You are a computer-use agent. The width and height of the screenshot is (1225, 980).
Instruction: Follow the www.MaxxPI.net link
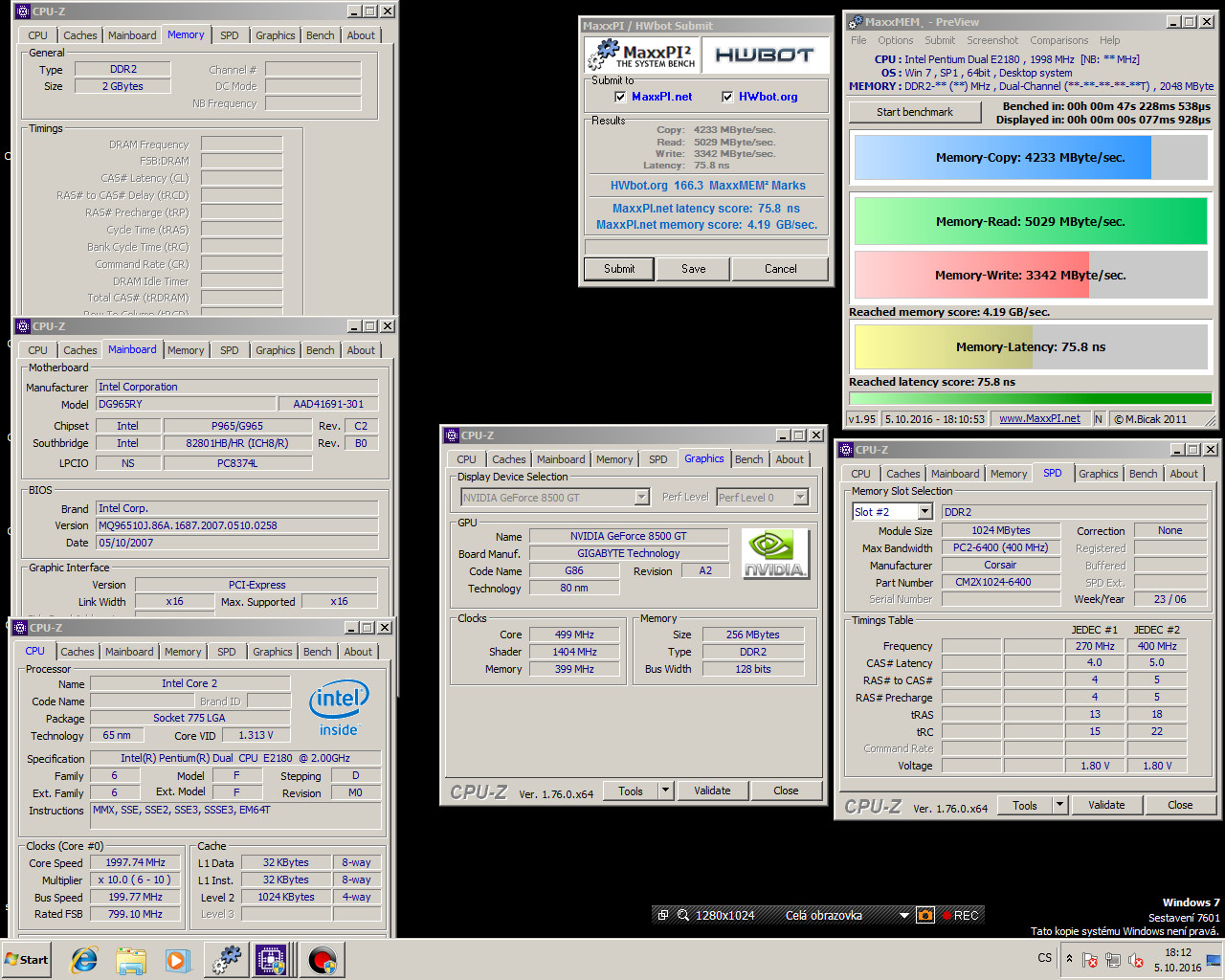tap(1039, 418)
